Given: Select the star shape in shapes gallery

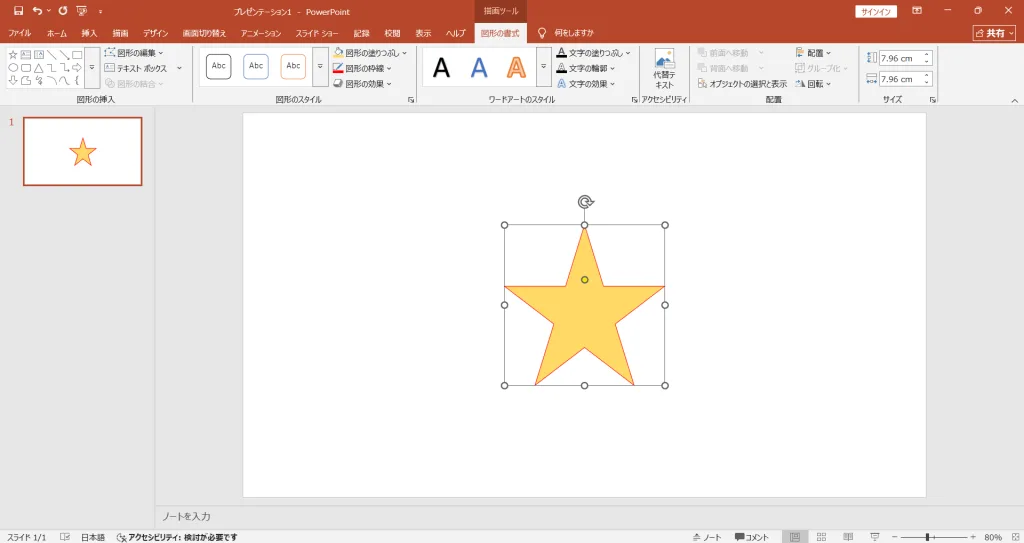Looking at the screenshot, I should [x=13, y=55].
